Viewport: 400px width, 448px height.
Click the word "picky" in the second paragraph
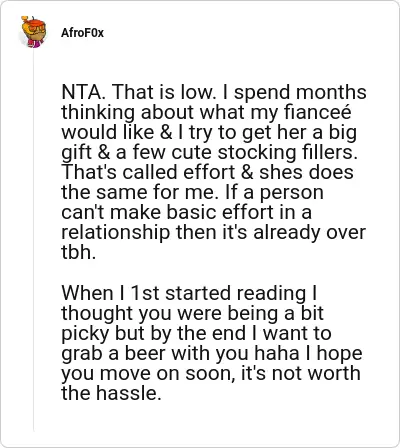point(85,333)
